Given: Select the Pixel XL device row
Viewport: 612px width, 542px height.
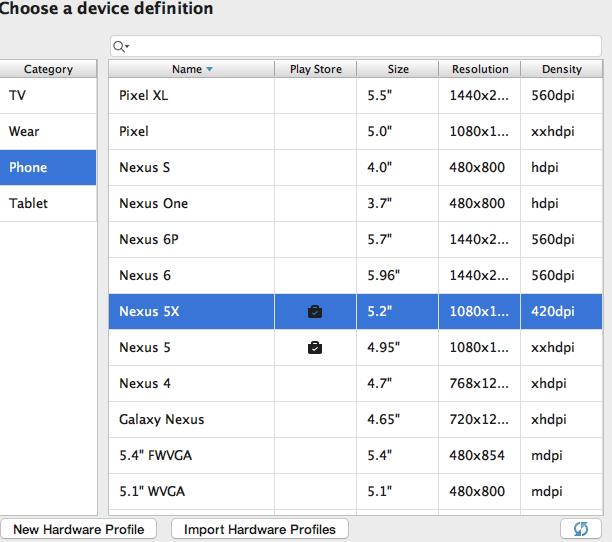Looking at the screenshot, I should pyautogui.click(x=355, y=96).
